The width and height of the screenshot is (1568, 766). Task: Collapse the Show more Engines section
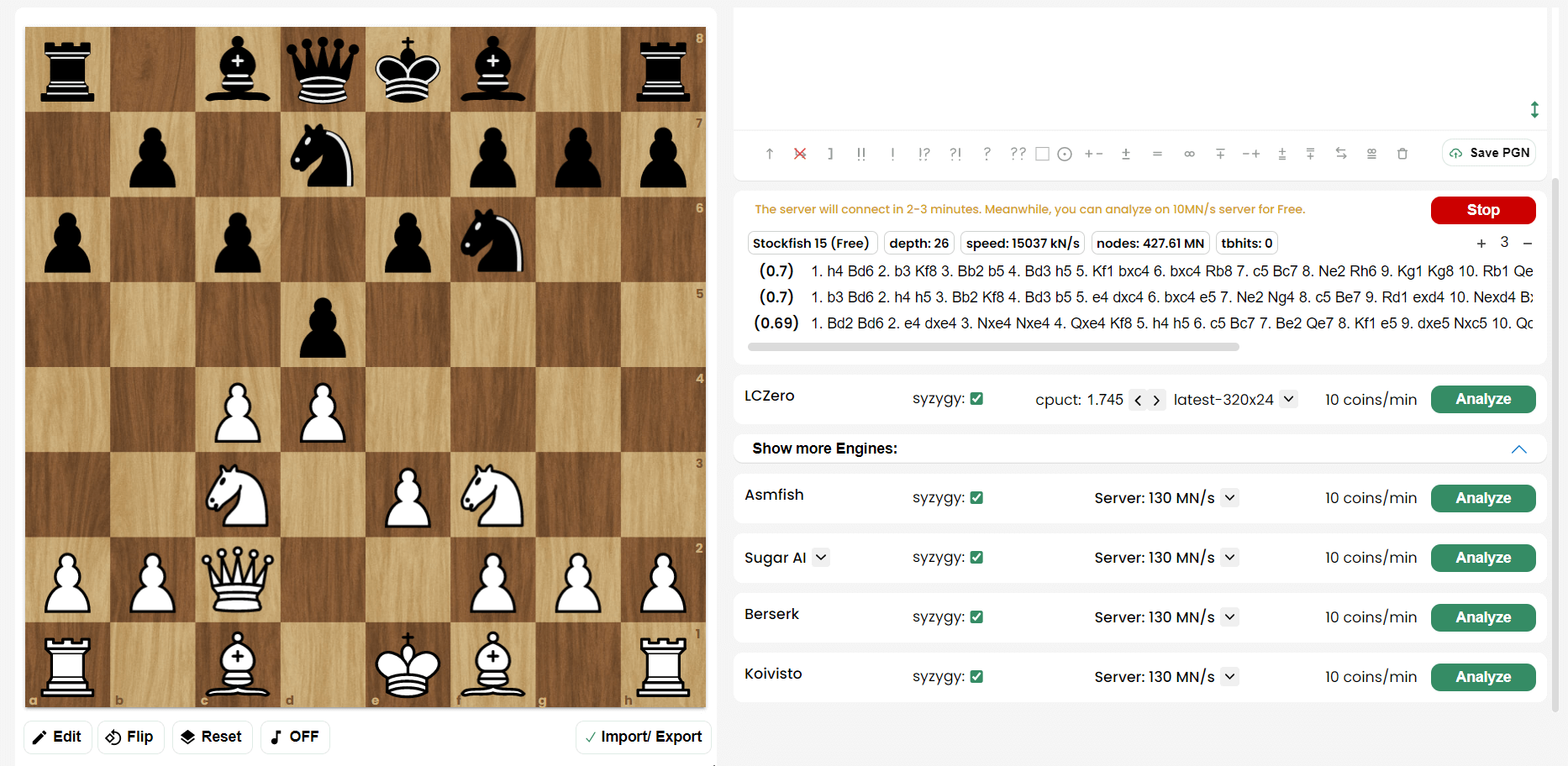1518,449
